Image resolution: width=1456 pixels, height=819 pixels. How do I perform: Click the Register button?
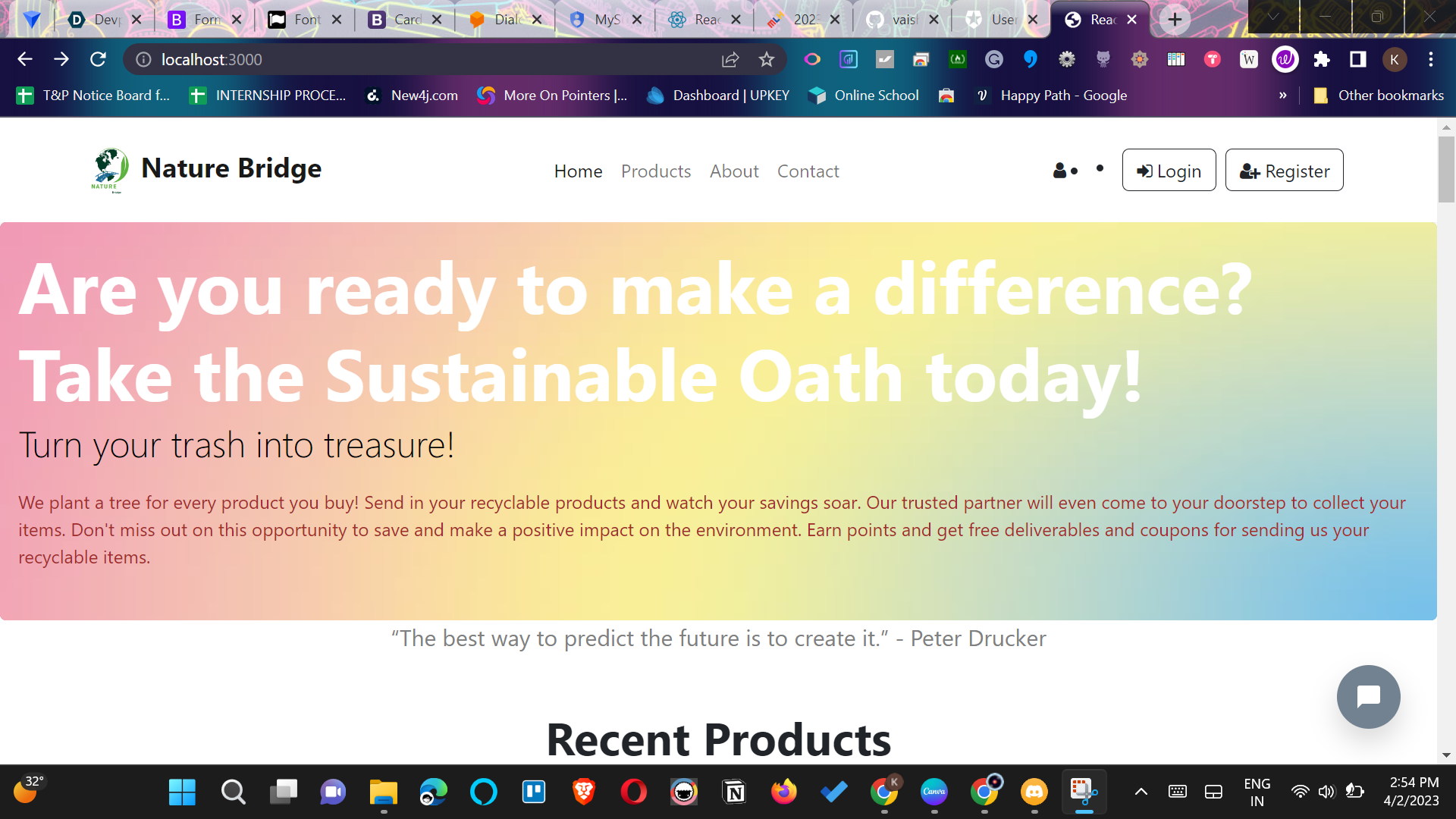click(x=1284, y=171)
